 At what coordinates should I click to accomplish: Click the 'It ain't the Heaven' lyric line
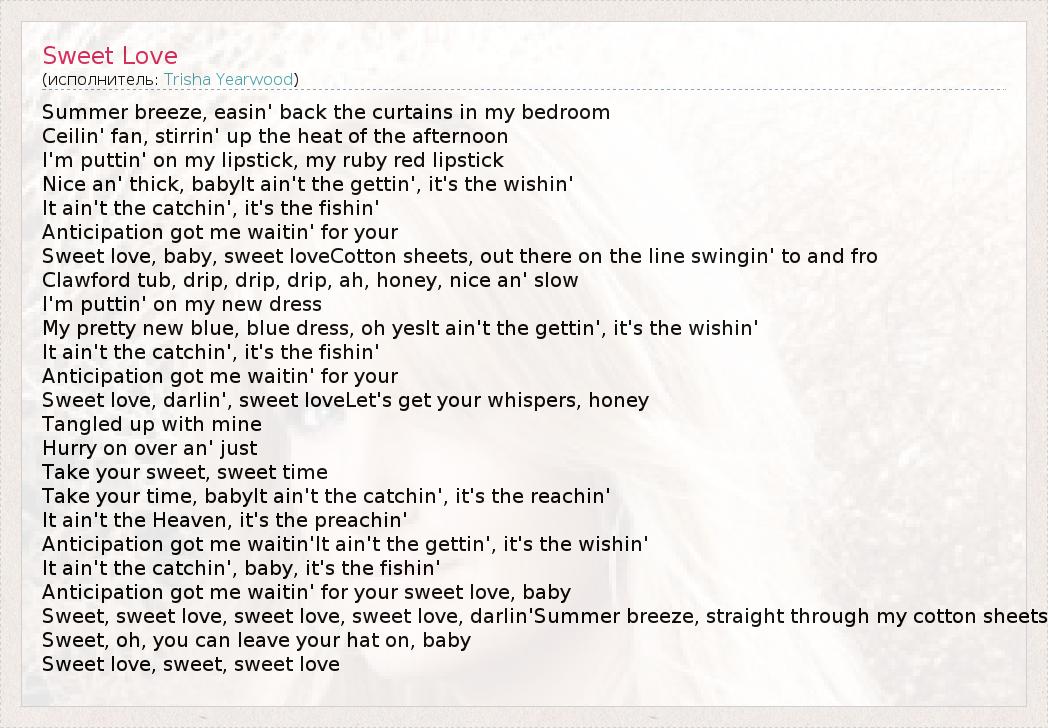tap(225, 520)
